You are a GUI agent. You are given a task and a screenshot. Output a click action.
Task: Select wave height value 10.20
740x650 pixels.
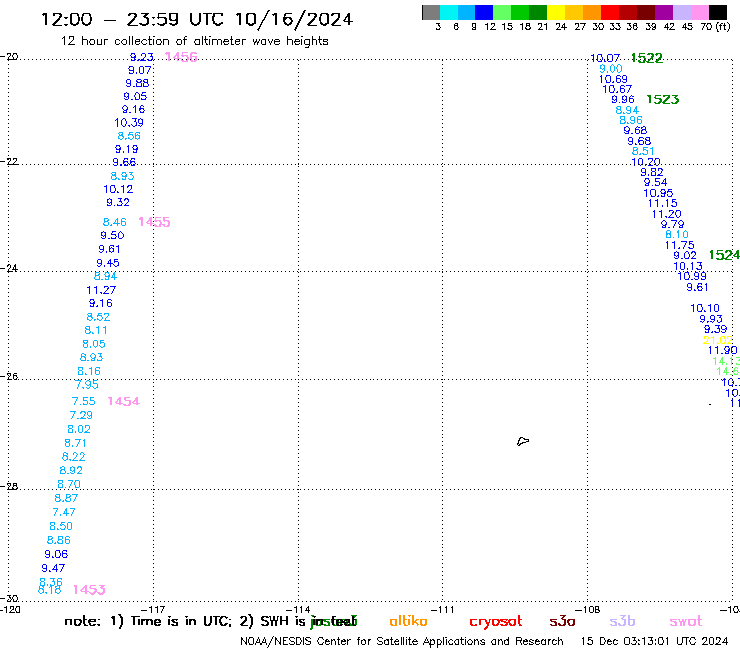[x=646, y=162]
